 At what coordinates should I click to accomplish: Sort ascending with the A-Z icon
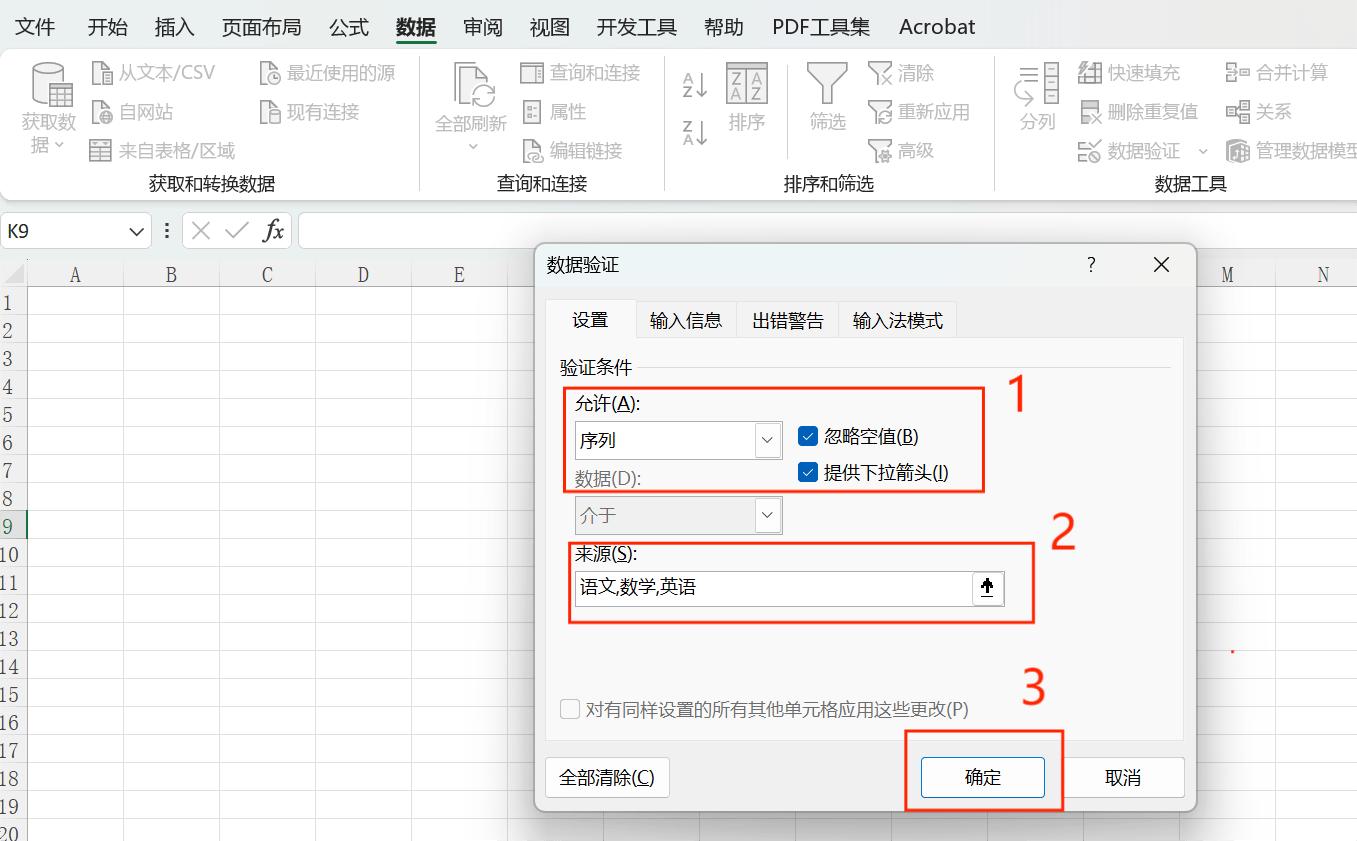[695, 86]
